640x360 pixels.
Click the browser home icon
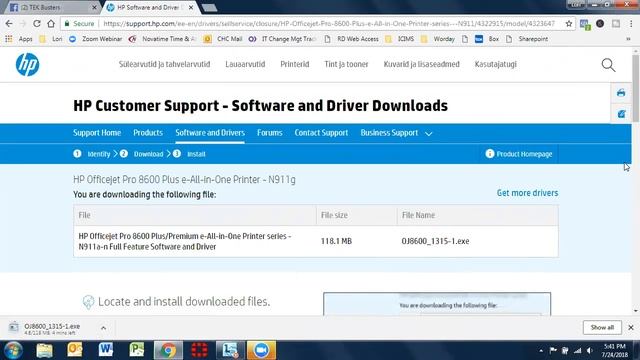[51, 24]
